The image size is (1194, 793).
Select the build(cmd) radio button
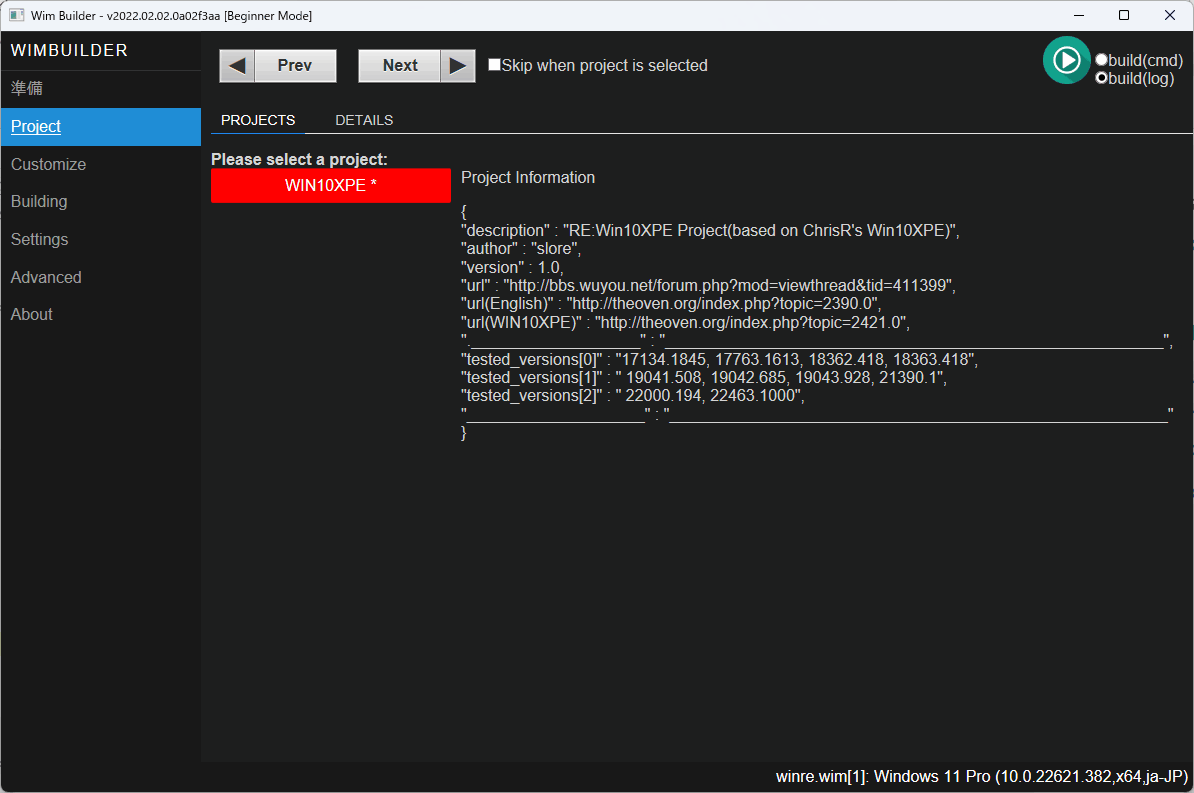pyautogui.click(x=1101, y=59)
